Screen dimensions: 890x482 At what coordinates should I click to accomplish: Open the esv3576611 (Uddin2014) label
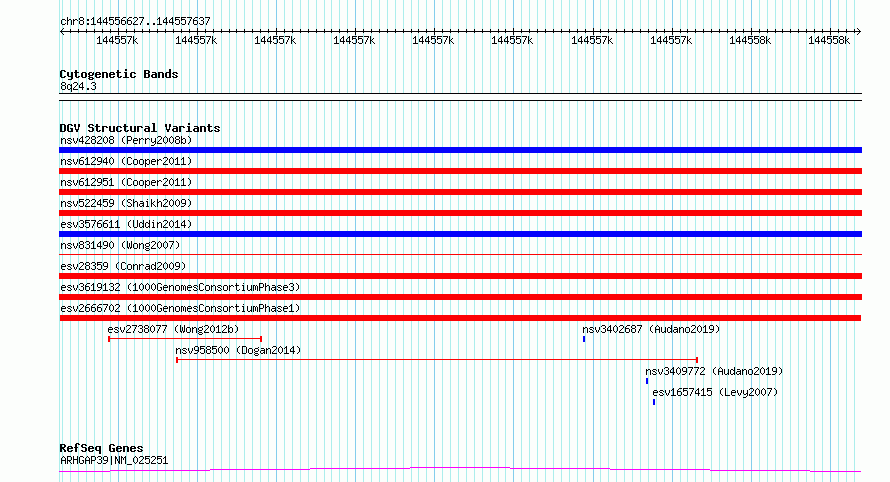click(126, 224)
